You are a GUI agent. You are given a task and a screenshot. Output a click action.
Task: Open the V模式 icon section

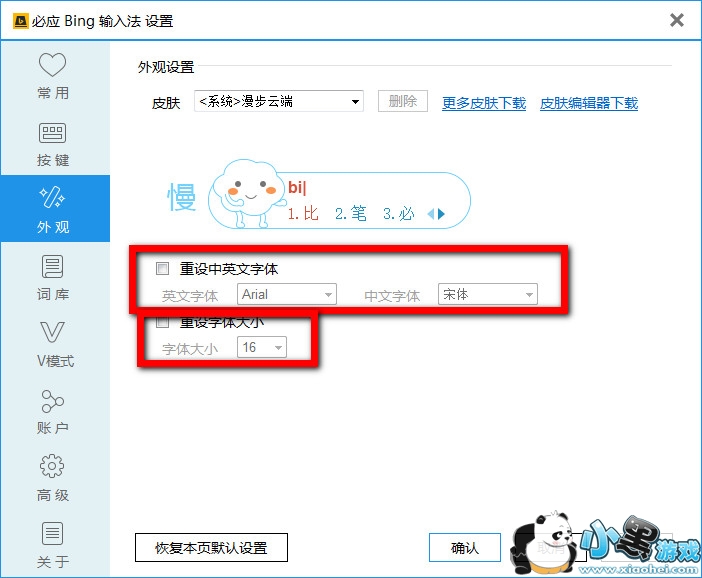[52, 332]
